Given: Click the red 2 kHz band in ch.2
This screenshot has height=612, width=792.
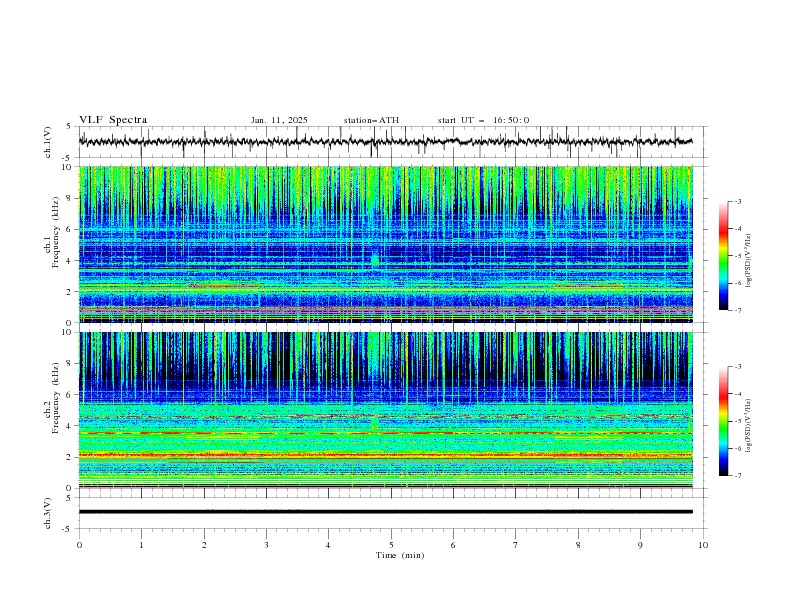Looking at the screenshot, I should [385, 455].
